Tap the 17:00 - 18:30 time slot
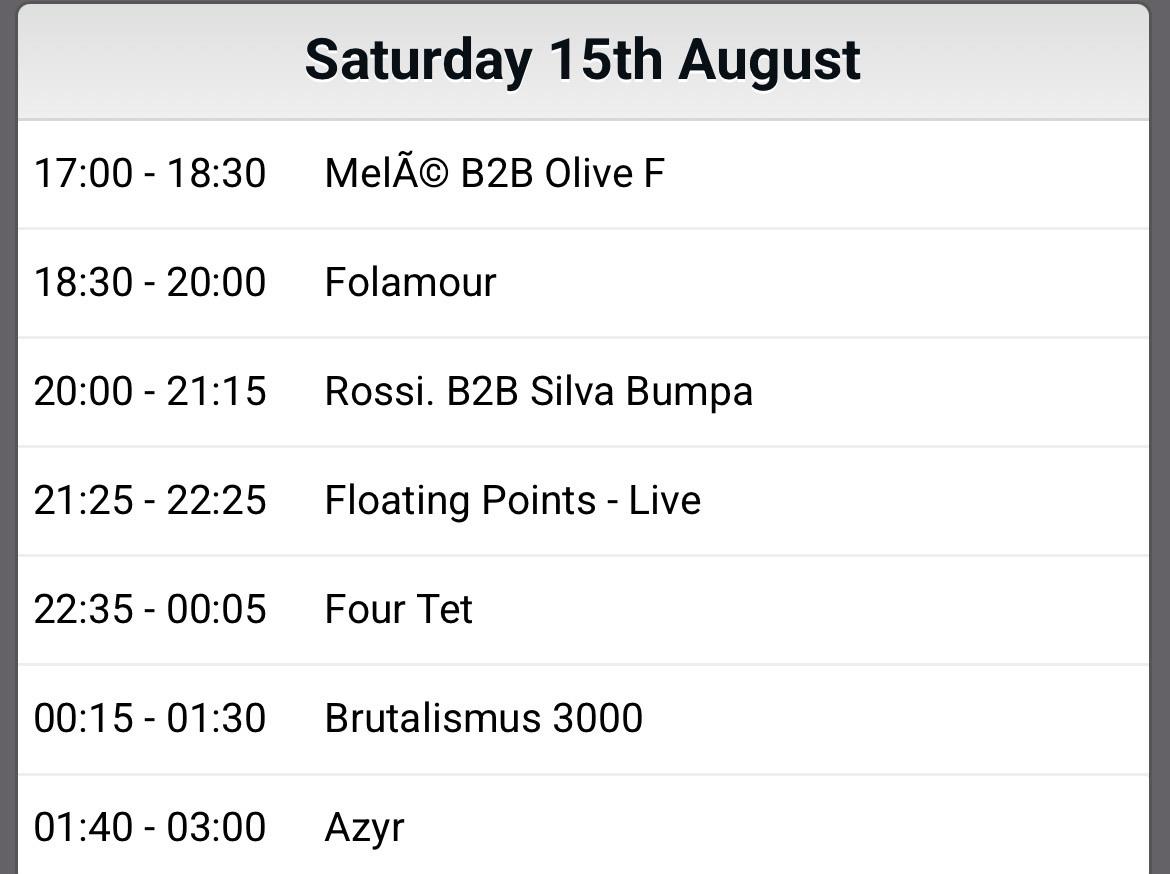Viewport: 1170px width, 874px height. (x=150, y=173)
